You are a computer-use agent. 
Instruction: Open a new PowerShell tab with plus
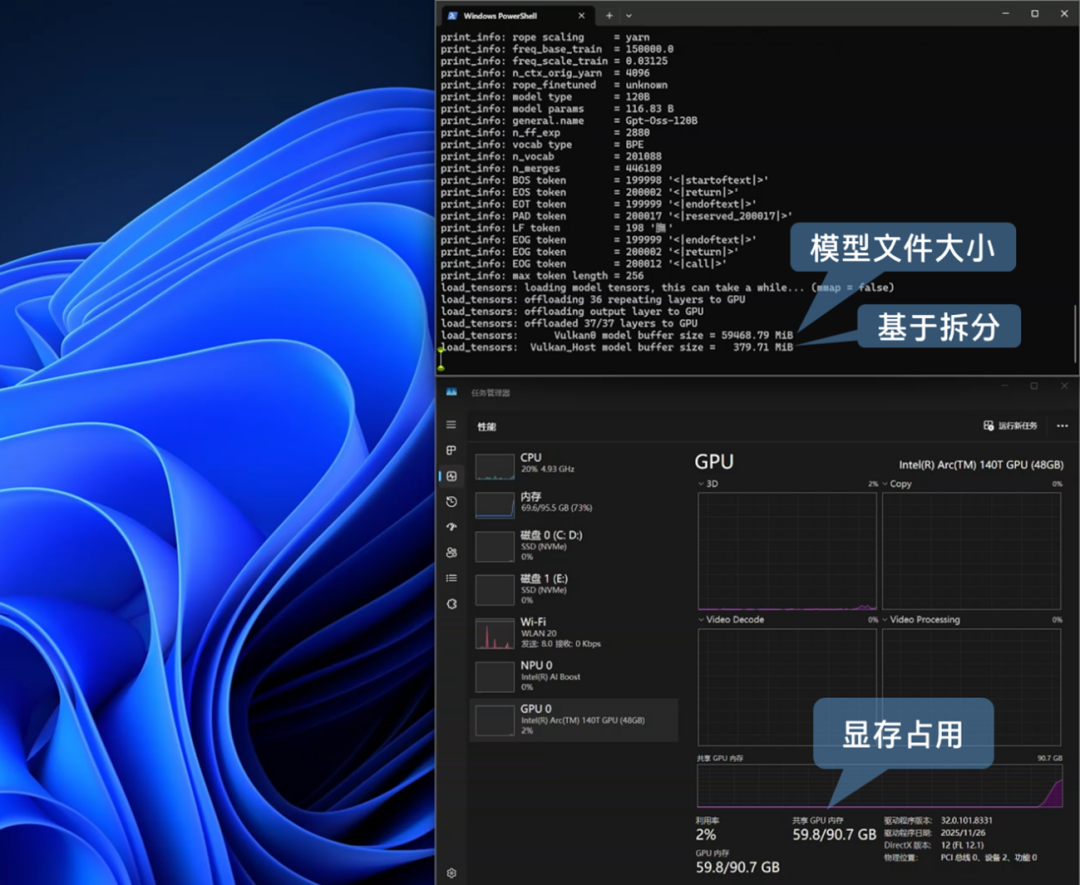[x=609, y=15]
